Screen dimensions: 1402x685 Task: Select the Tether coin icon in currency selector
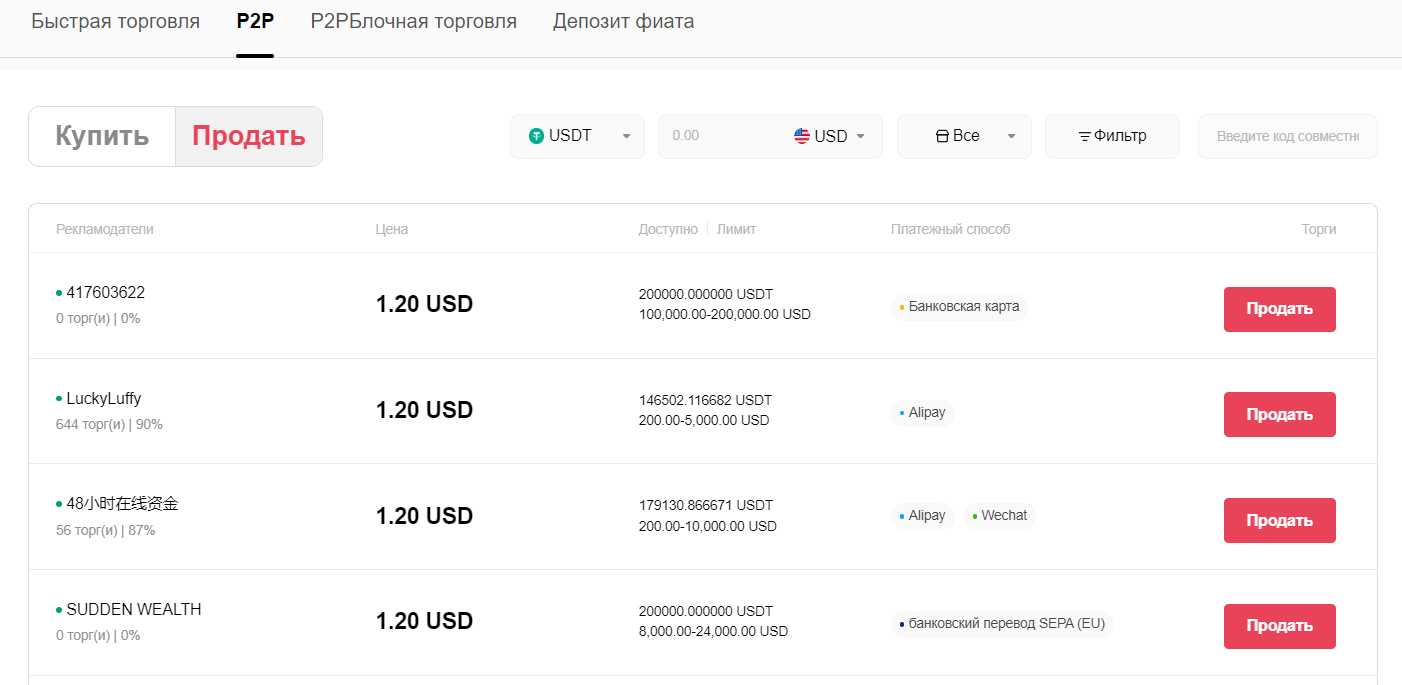[536, 135]
